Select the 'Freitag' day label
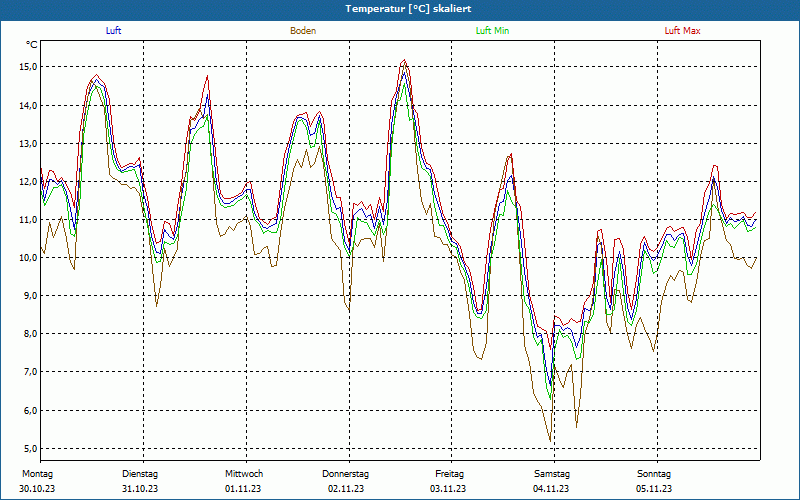The width and height of the screenshot is (800, 500). [x=449, y=474]
